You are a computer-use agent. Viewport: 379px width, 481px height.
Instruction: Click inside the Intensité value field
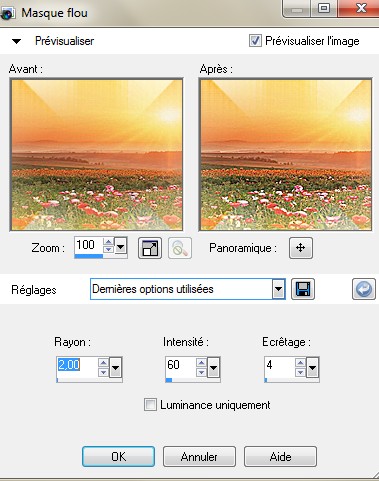pyautogui.click(x=181, y=366)
